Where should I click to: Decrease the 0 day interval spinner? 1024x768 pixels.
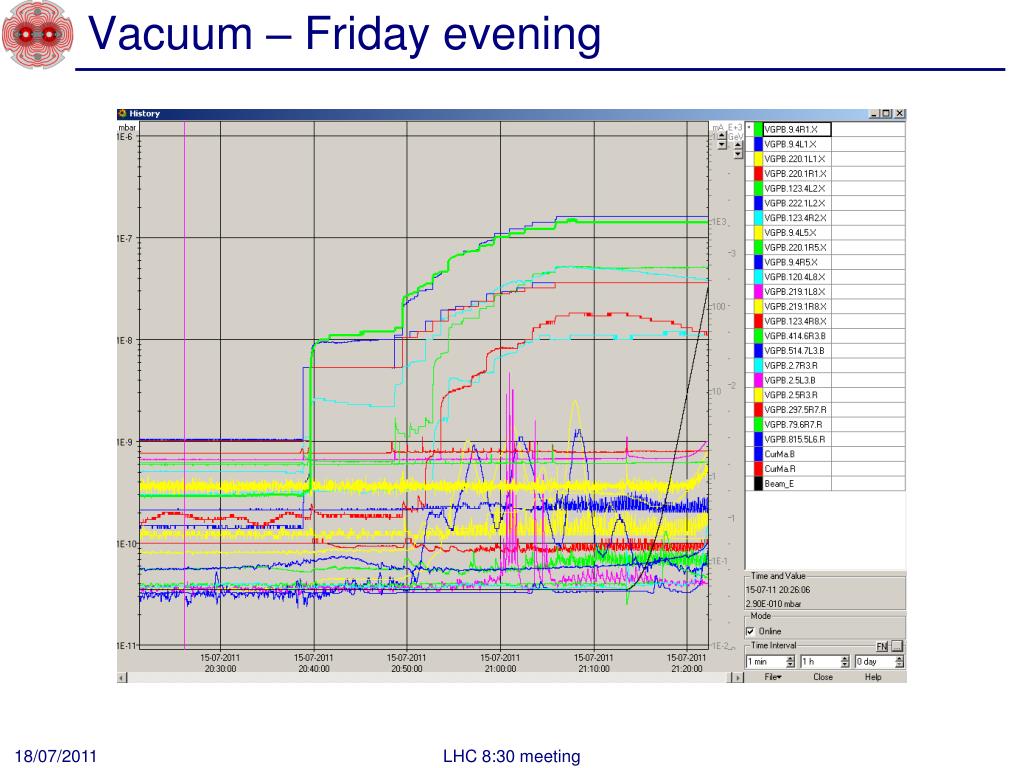(900, 665)
